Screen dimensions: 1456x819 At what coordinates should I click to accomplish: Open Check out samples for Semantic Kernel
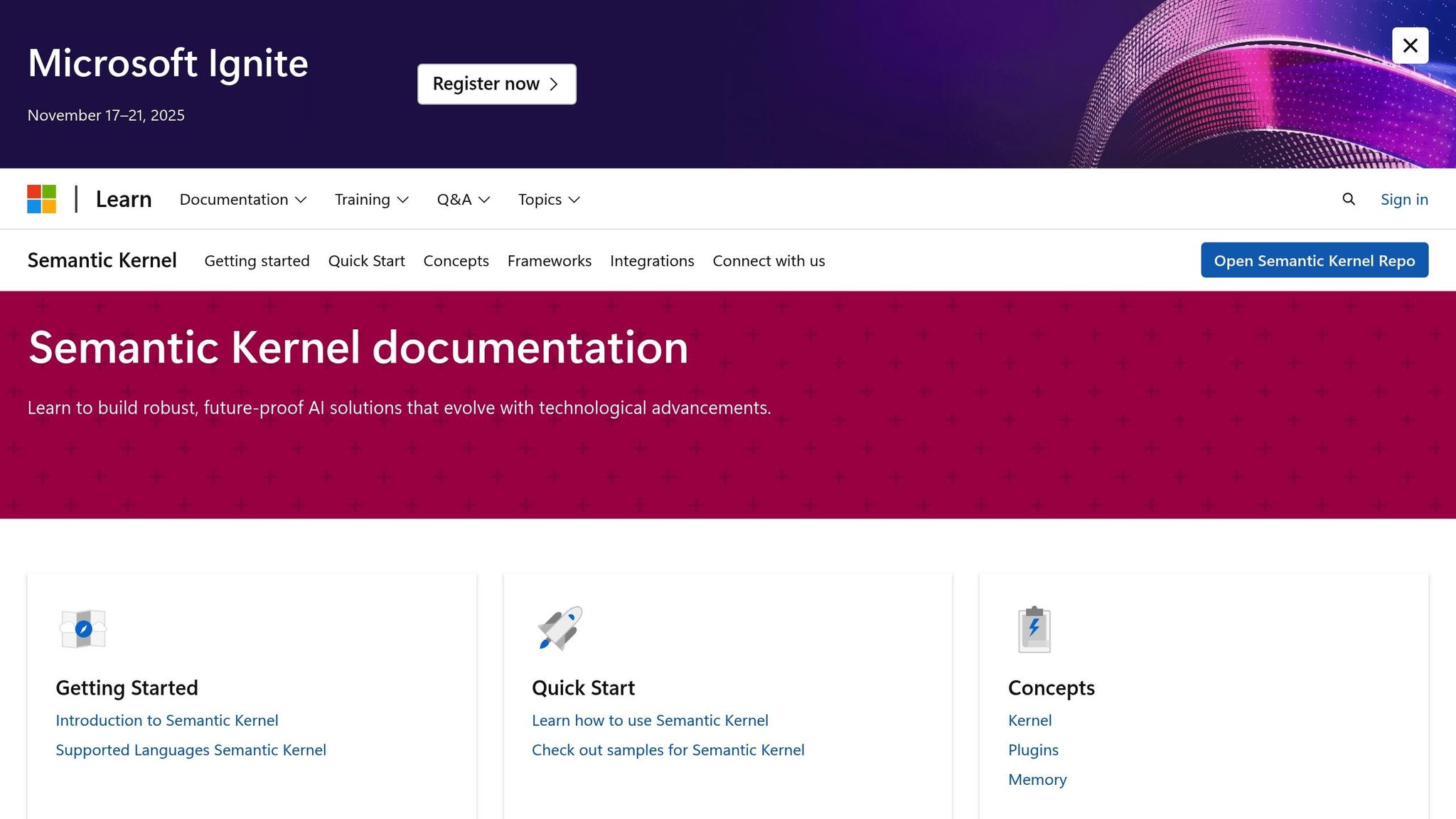tap(668, 750)
